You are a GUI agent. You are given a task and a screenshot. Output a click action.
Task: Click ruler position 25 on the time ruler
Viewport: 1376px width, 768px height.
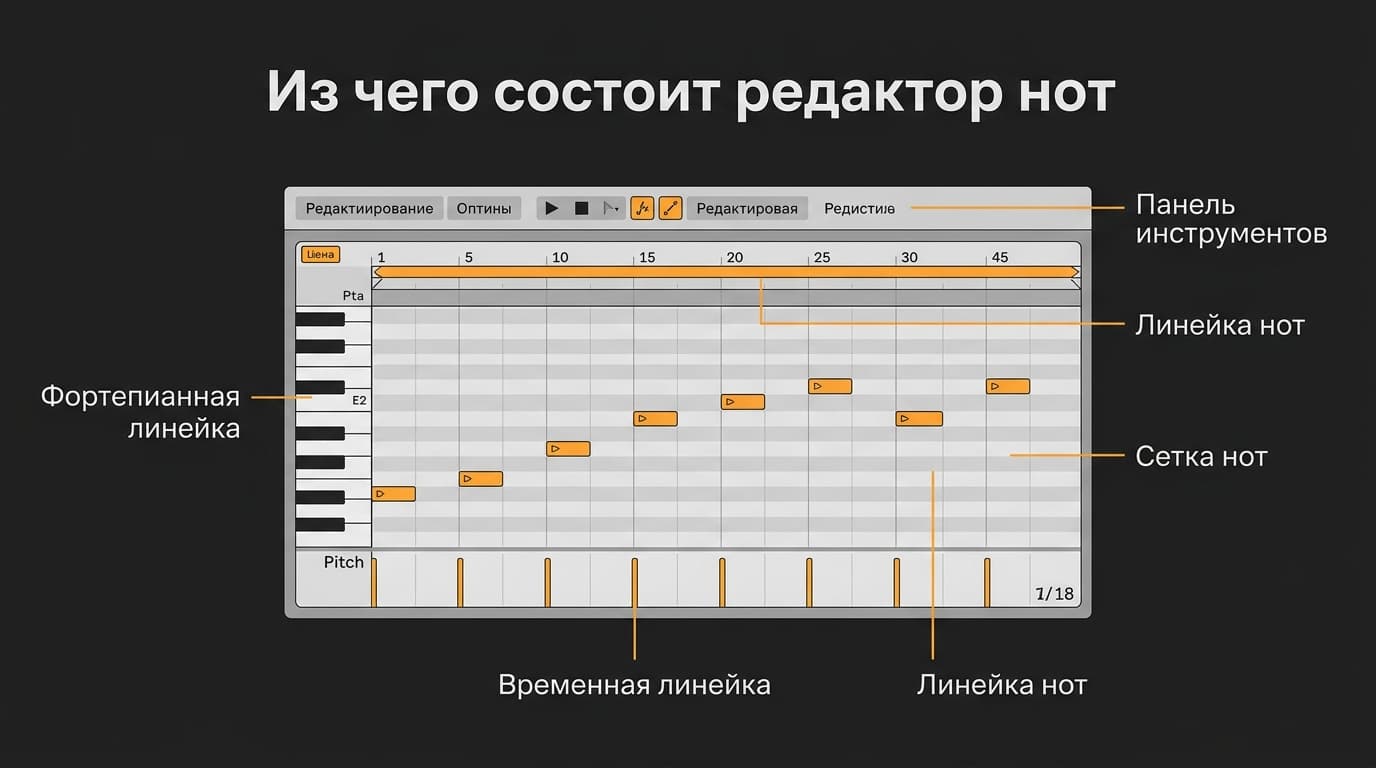[x=821, y=258]
